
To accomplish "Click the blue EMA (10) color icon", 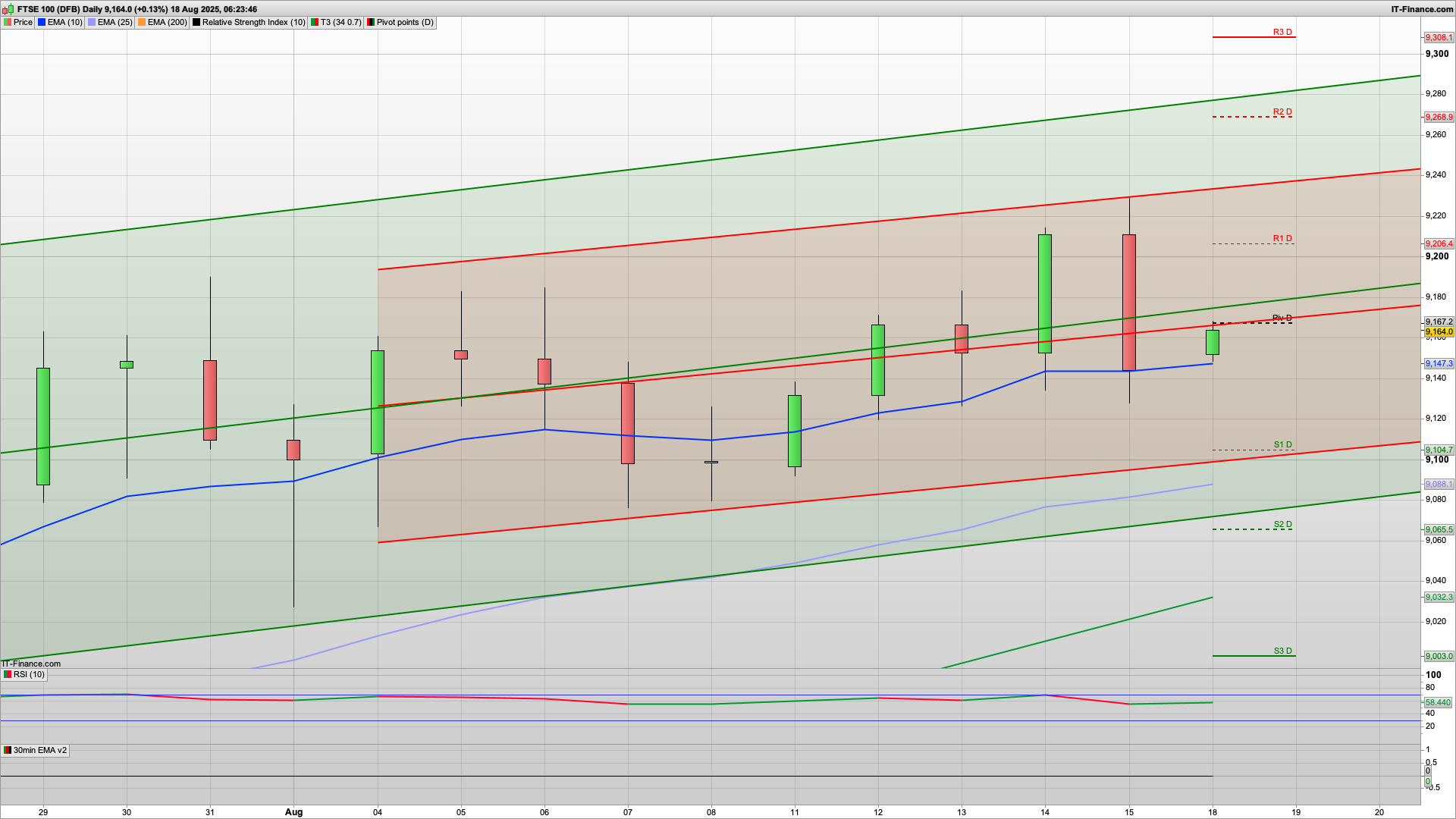I will [42, 23].
